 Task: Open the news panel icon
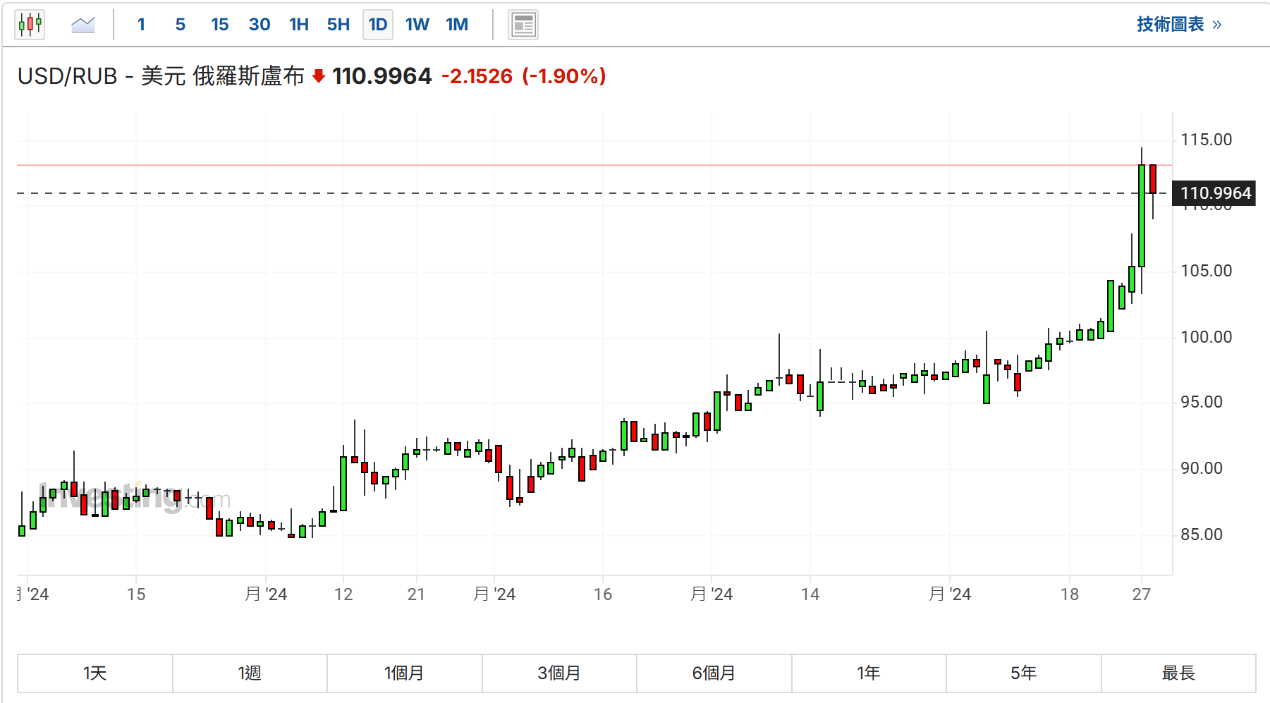(x=524, y=24)
